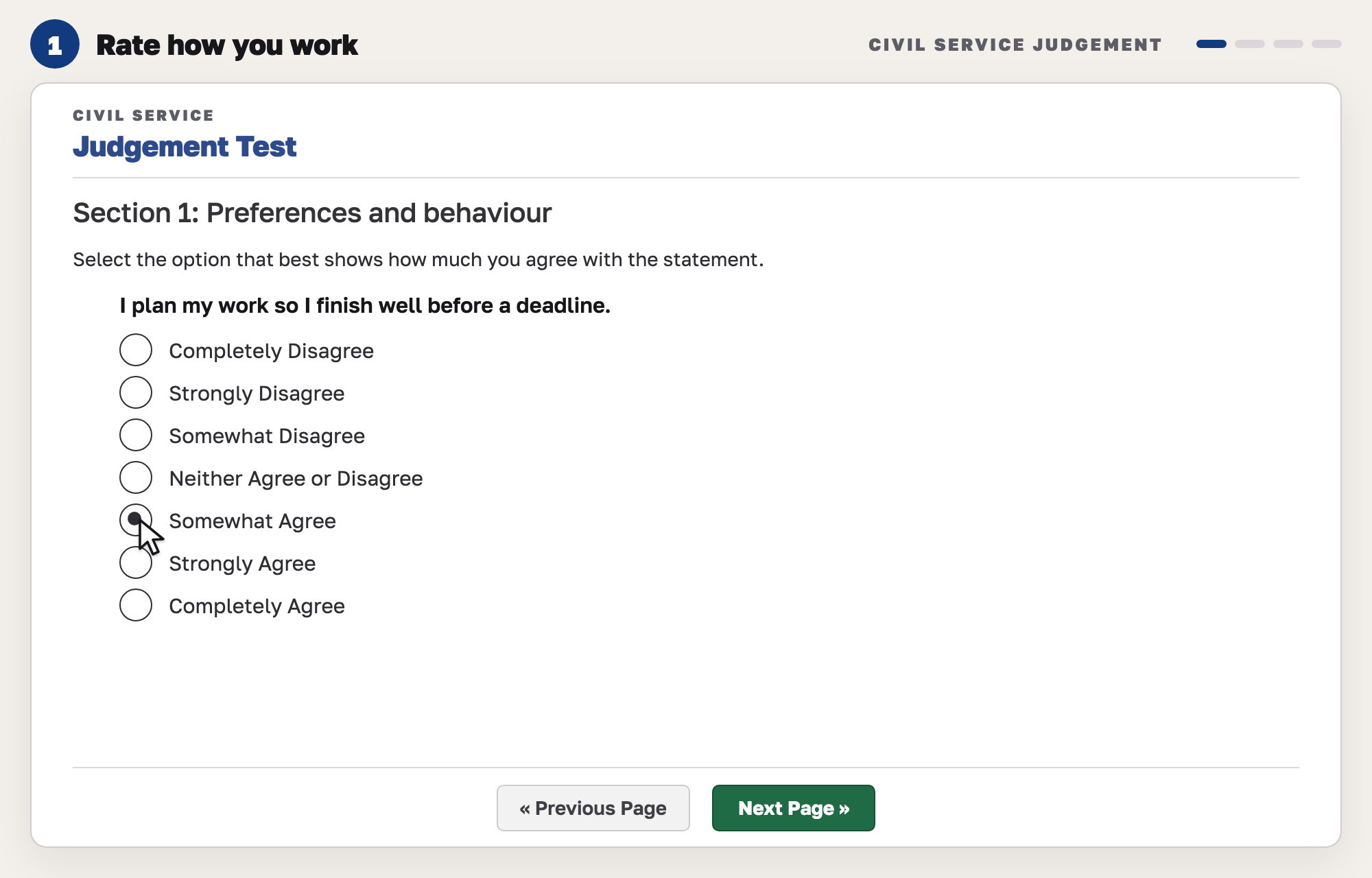
Task: Click the 'CIVIL SERVICE JUDGEMENT' header label
Action: (x=1015, y=45)
